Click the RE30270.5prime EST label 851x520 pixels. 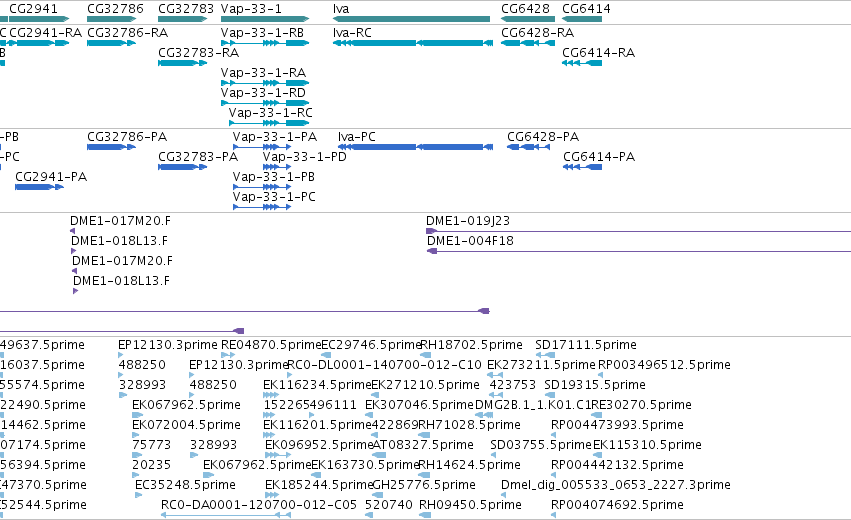(641, 405)
